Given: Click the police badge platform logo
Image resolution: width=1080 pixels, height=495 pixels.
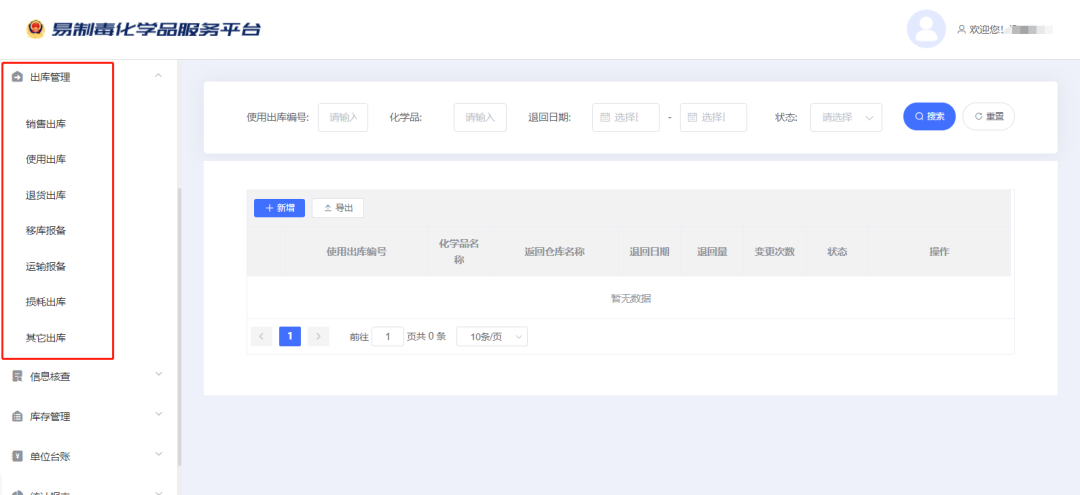Looking at the screenshot, I should pos(36,28).
